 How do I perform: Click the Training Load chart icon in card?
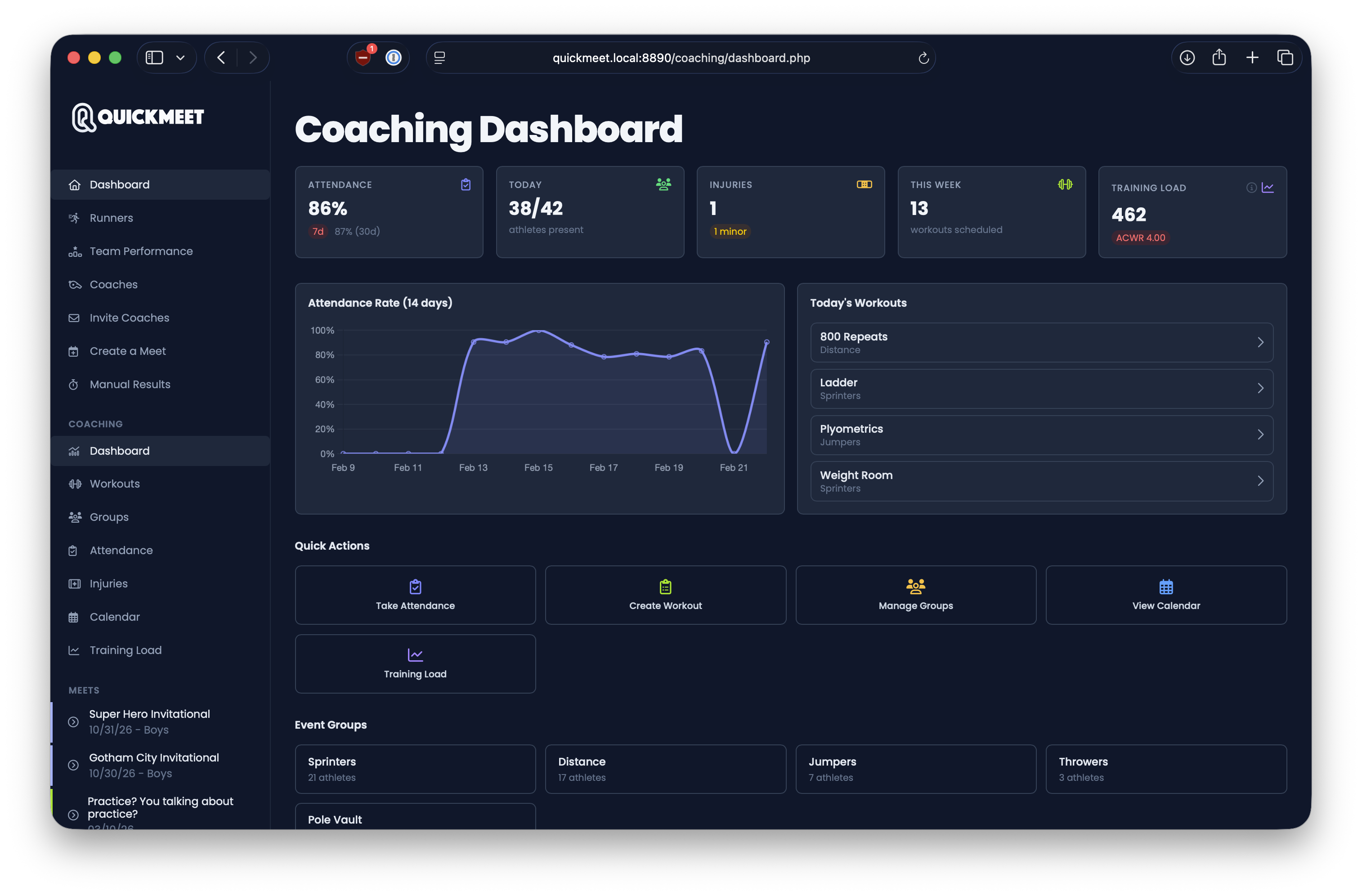click(x=1268, y=188)
